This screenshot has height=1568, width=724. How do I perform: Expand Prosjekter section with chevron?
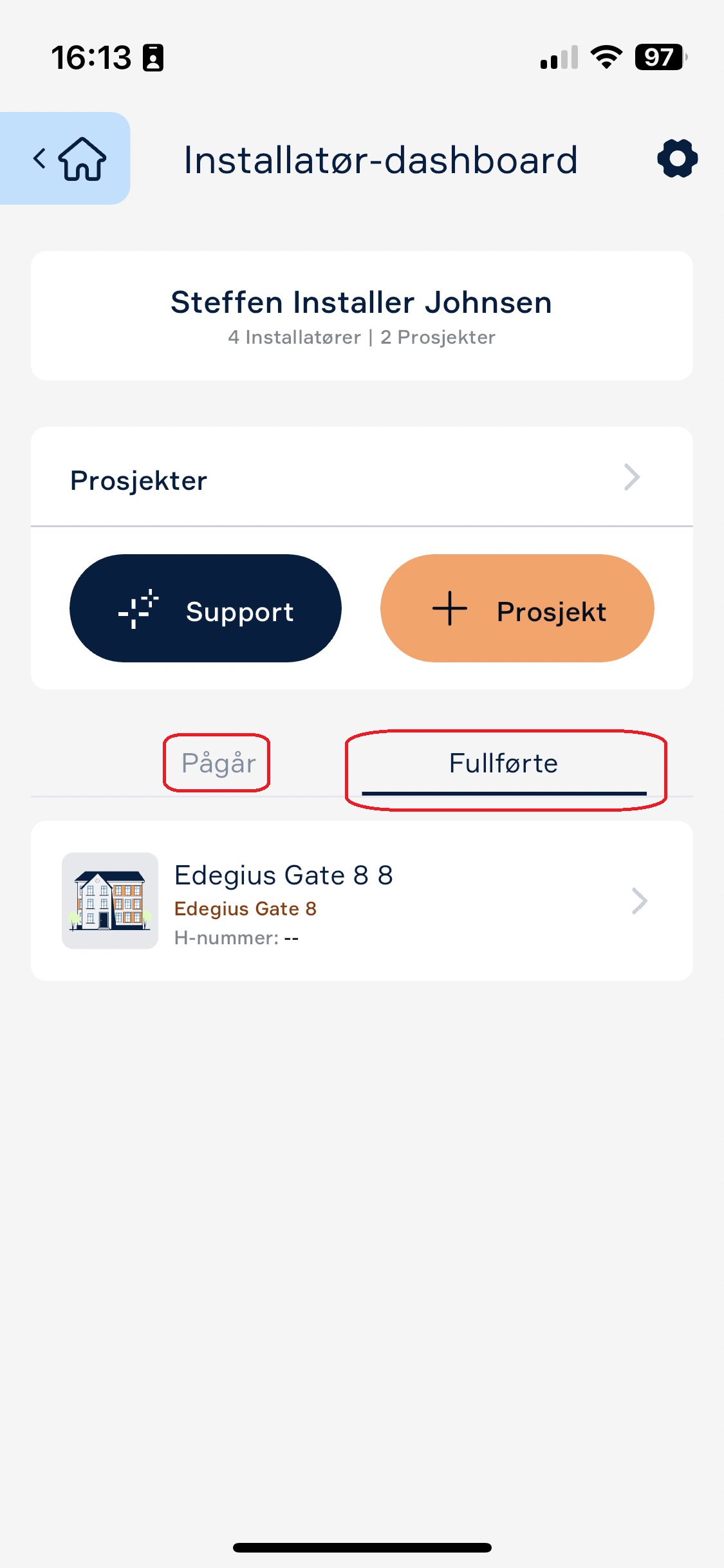632,478
